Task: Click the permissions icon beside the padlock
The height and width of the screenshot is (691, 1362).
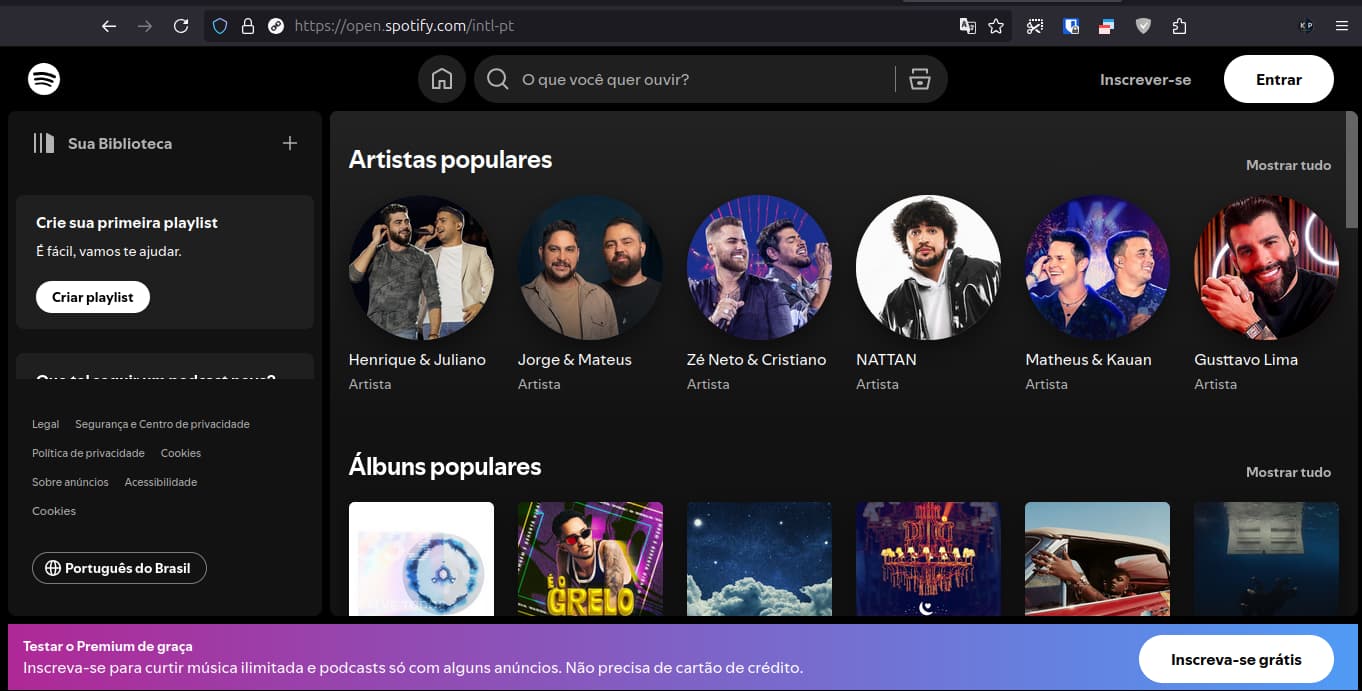Action: (x=276, y=26)
